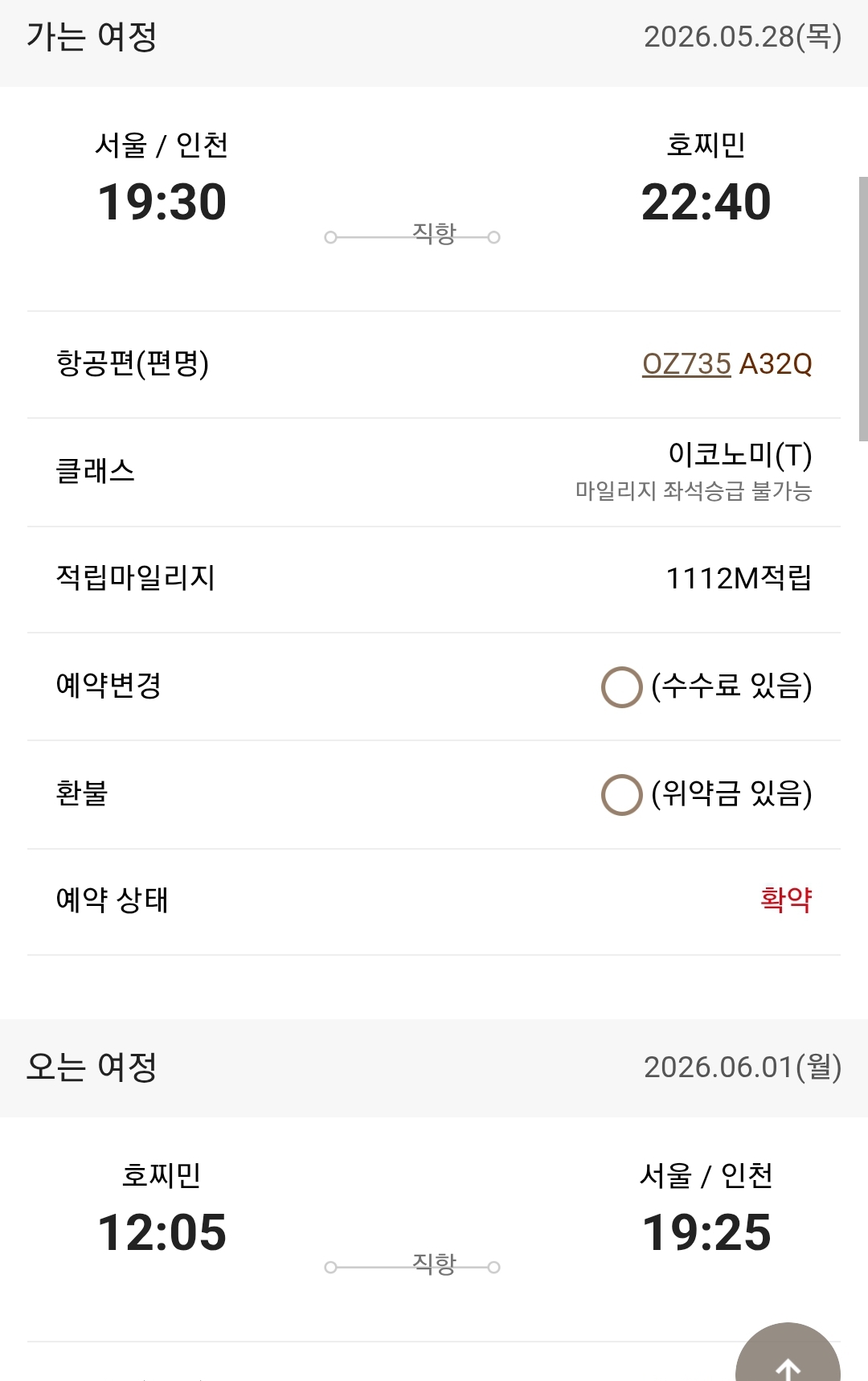
Task: Click the 1112M적립 mileage value
Action: tap(739, 578)
